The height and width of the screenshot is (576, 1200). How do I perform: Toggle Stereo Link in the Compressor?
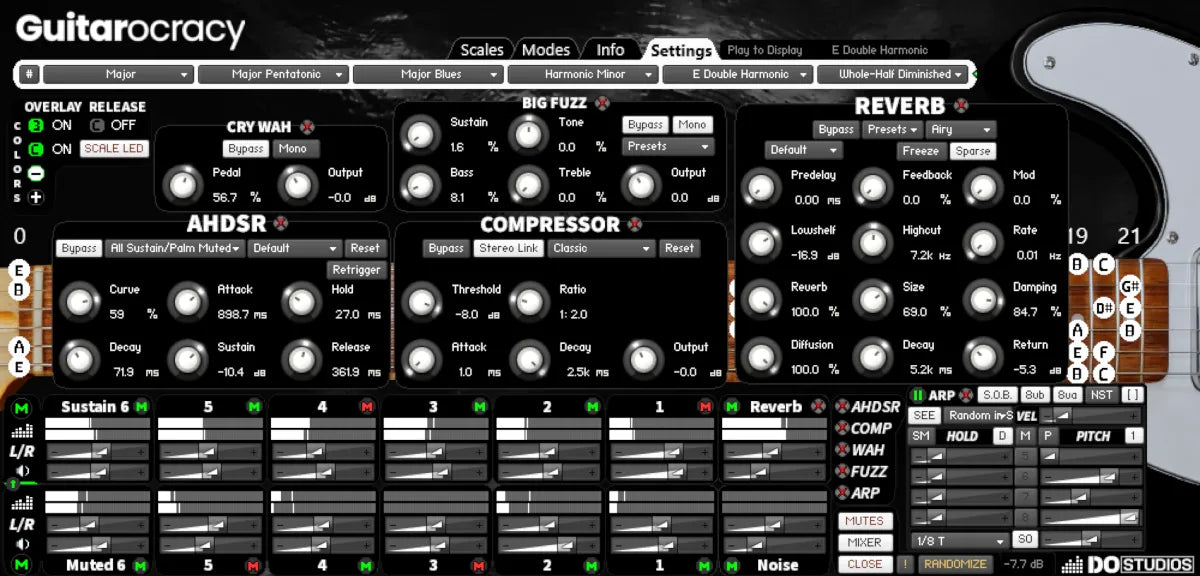[x=509, y=248]
